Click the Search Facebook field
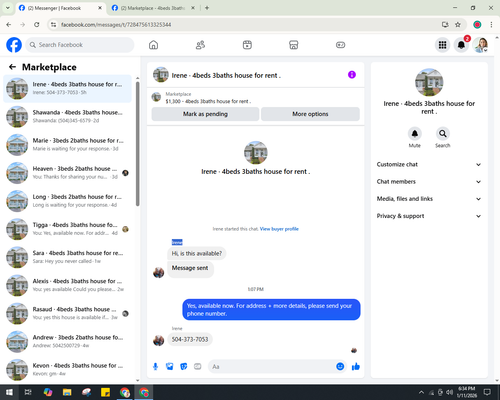The image size is (500, 400). (x=80, y=45)
